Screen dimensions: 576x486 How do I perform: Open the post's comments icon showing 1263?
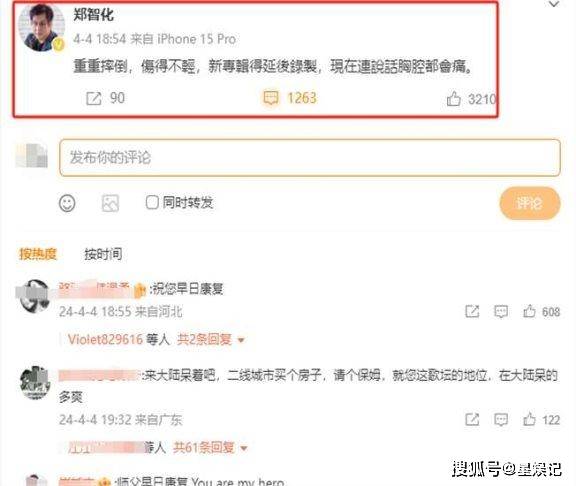[x=271, y=98]
